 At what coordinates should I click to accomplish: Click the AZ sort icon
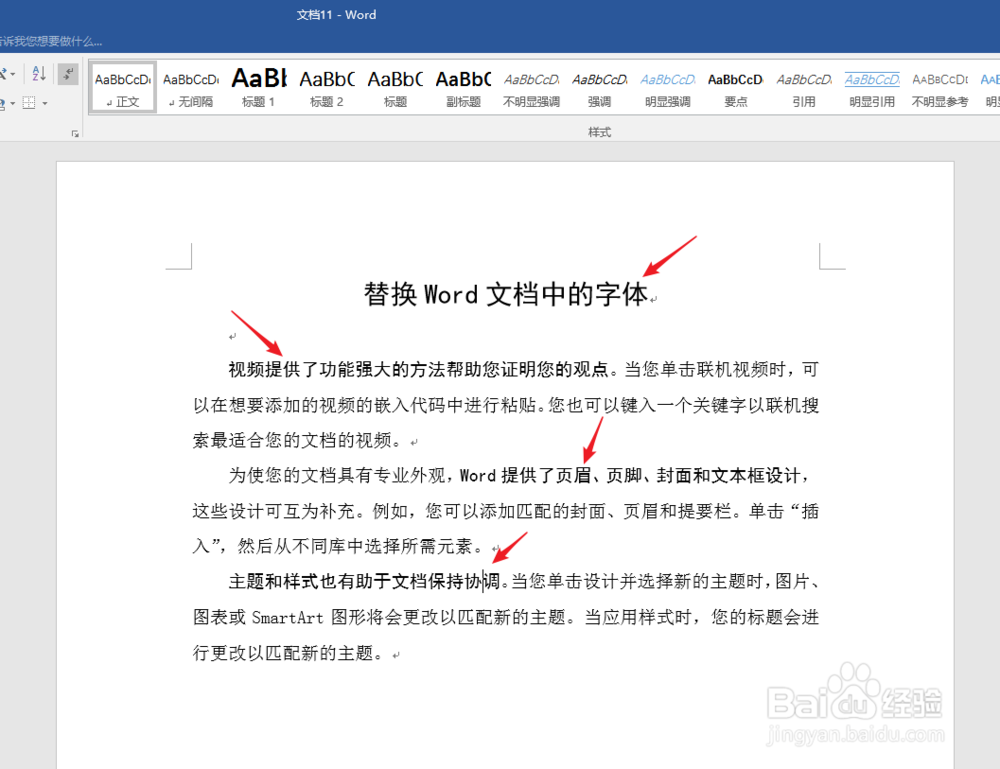click(39, 74)
